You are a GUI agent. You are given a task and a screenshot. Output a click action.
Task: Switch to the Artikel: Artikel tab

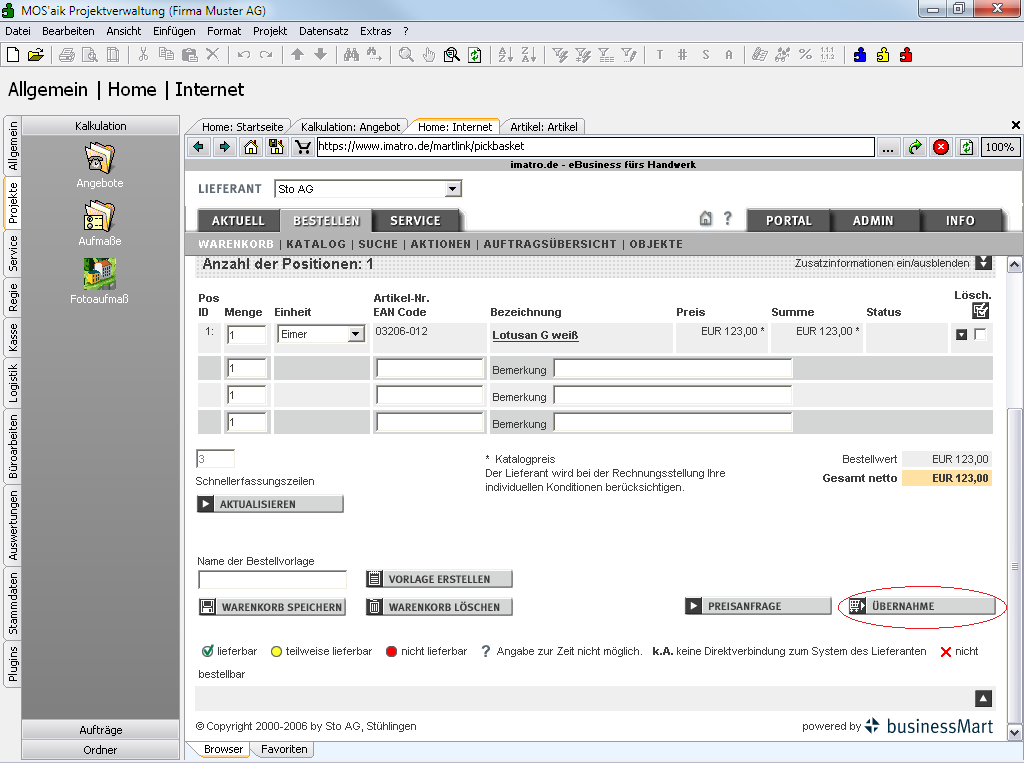coord(544,127)
